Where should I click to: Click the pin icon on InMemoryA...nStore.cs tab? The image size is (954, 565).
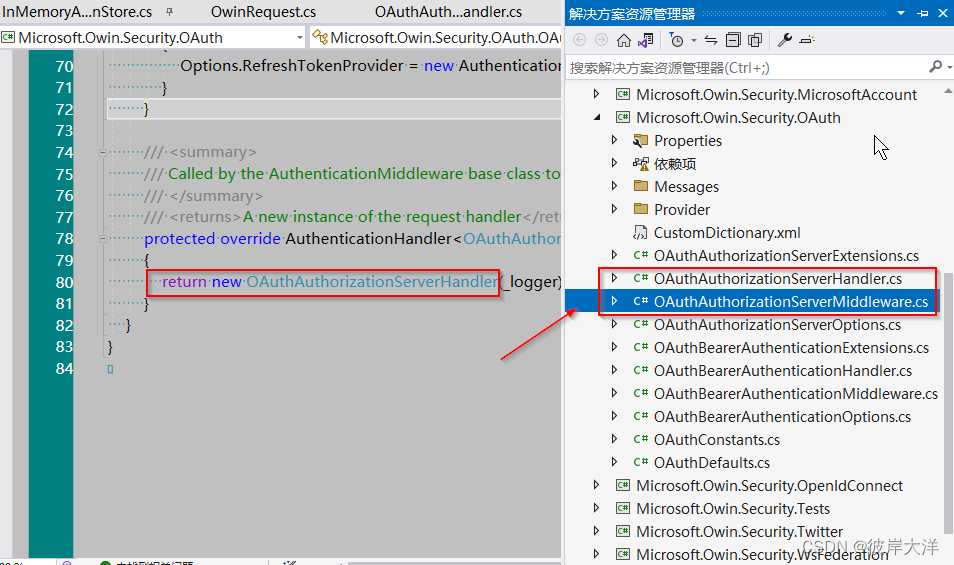170,12
